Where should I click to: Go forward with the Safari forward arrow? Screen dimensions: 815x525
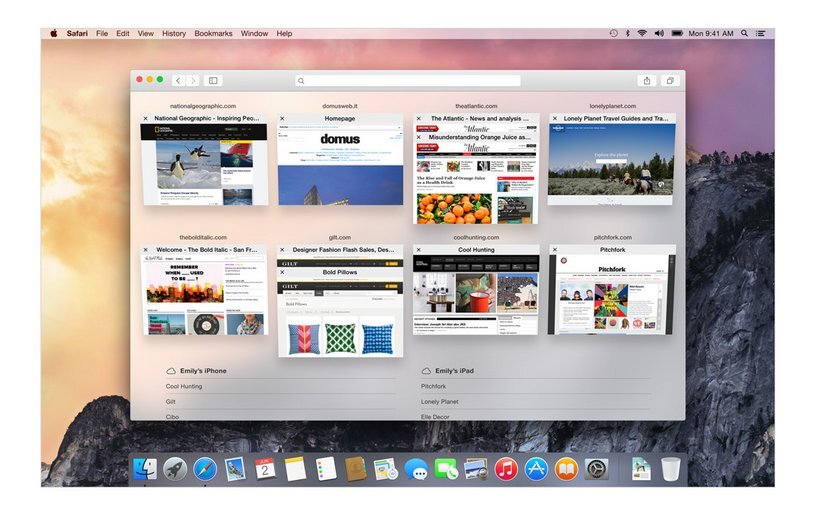point(193,81)
